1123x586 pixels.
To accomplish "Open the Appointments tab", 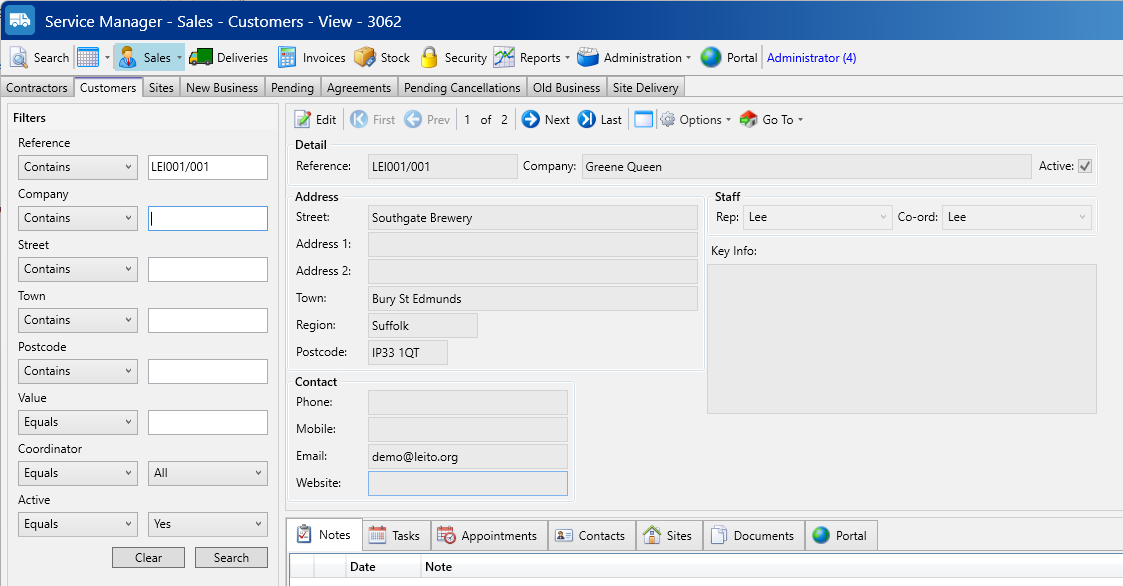I will pyautogui.click(x=489, y=536).
